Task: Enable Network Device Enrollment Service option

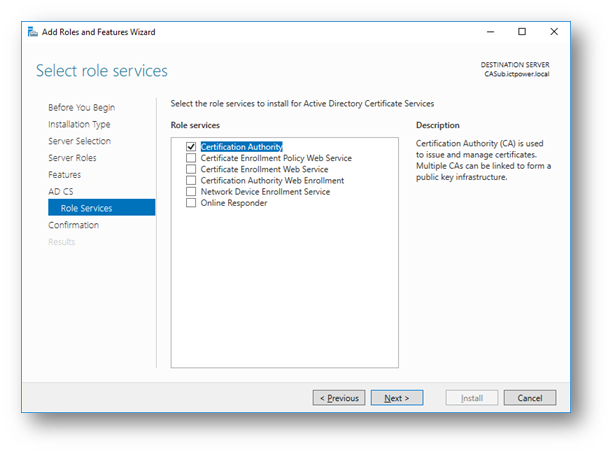Action: pos(191,191)
